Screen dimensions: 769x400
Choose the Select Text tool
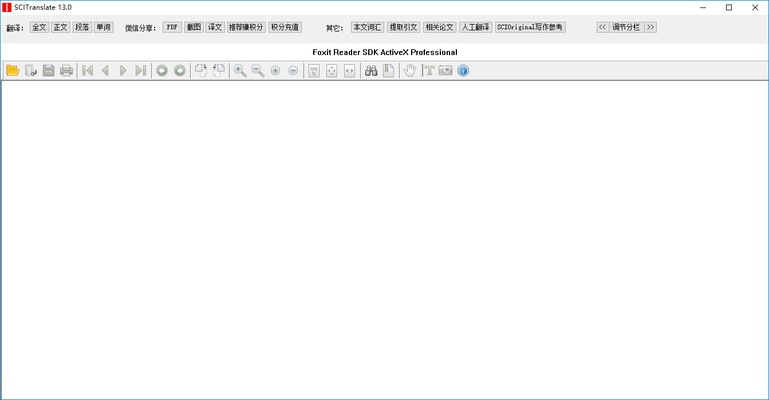click(x=428, y=71)
